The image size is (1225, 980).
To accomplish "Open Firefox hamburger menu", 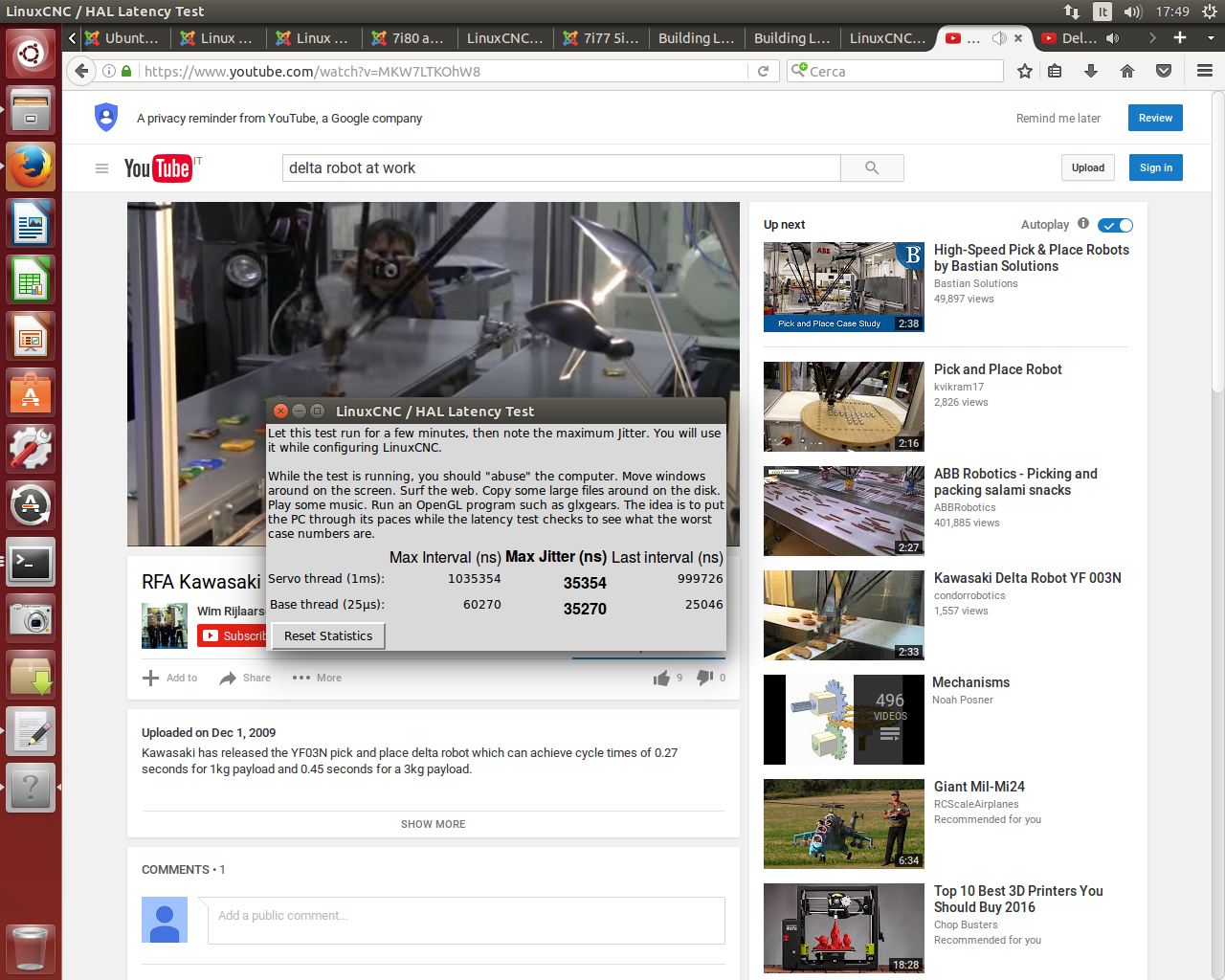I will coord(1205,71).
